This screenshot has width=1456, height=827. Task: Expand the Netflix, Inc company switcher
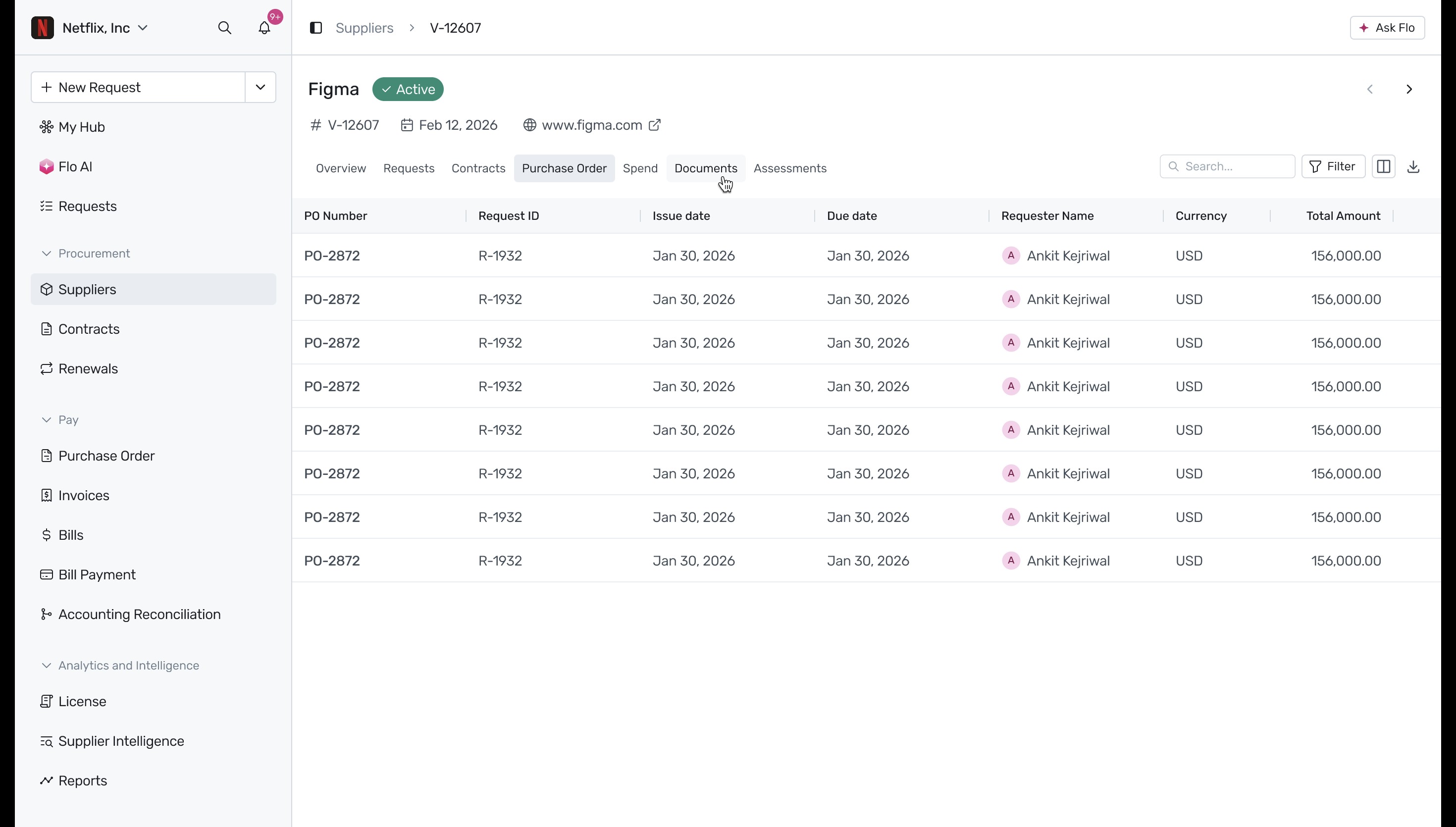(105, 28)
